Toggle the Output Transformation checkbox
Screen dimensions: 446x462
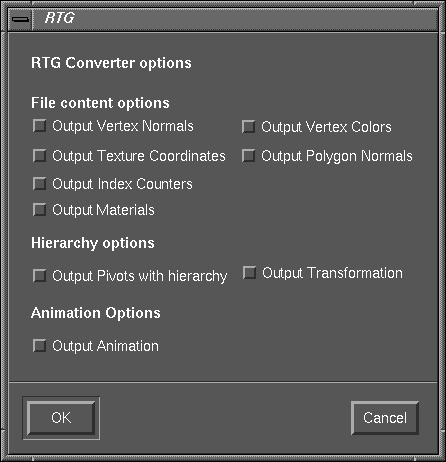coord(250,273)
